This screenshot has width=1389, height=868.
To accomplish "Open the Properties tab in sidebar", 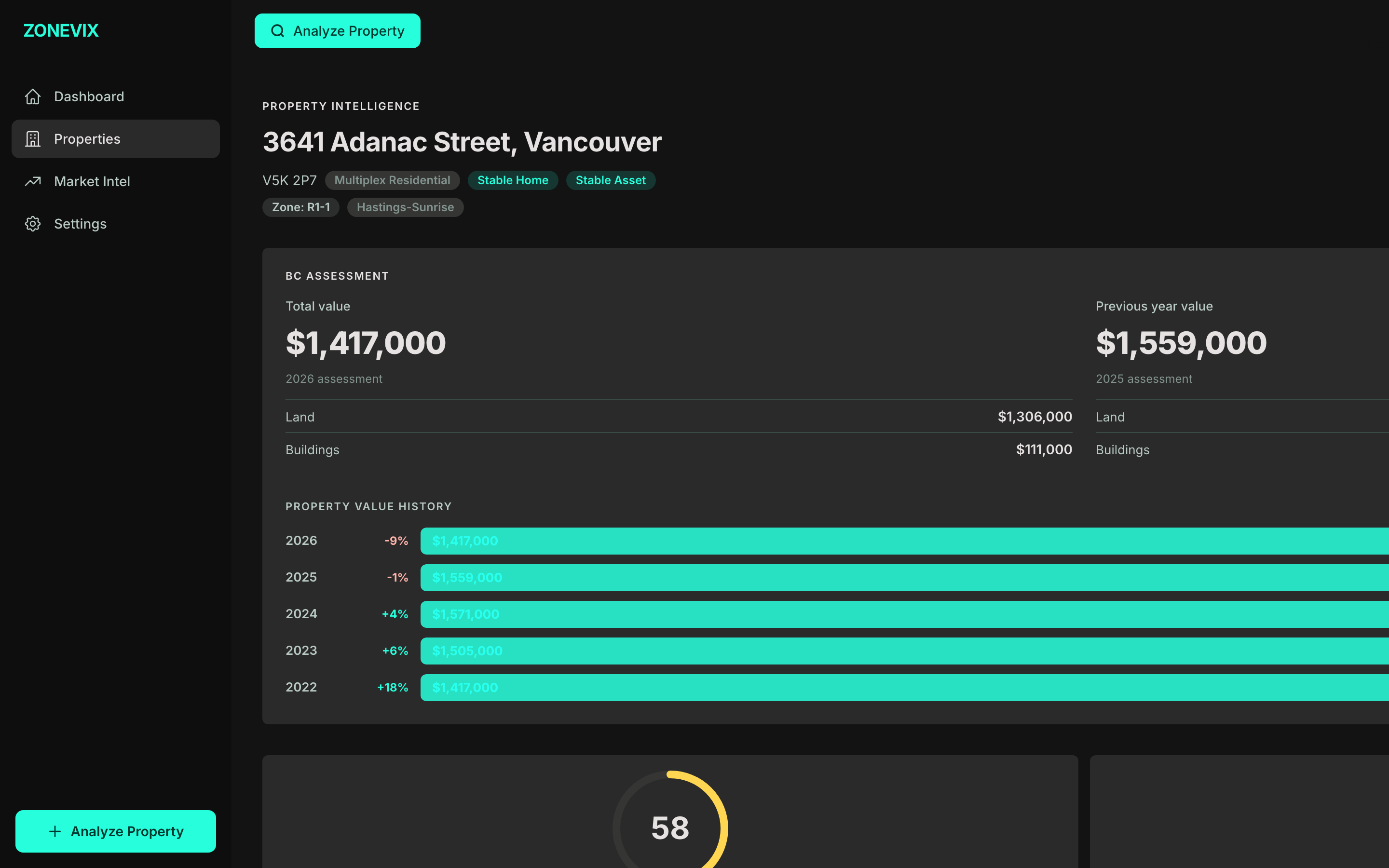I will click(x=87, y=138).
